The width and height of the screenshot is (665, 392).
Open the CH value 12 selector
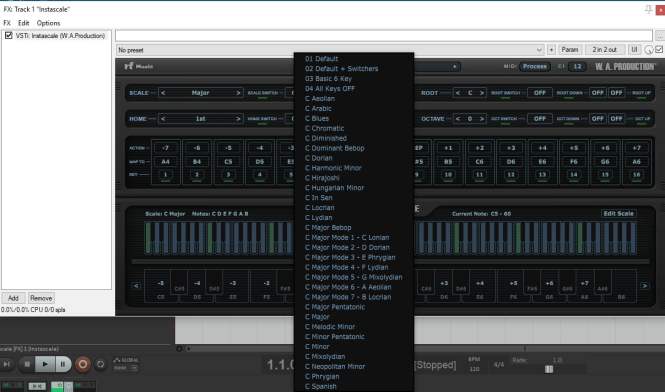coord(577,67)
